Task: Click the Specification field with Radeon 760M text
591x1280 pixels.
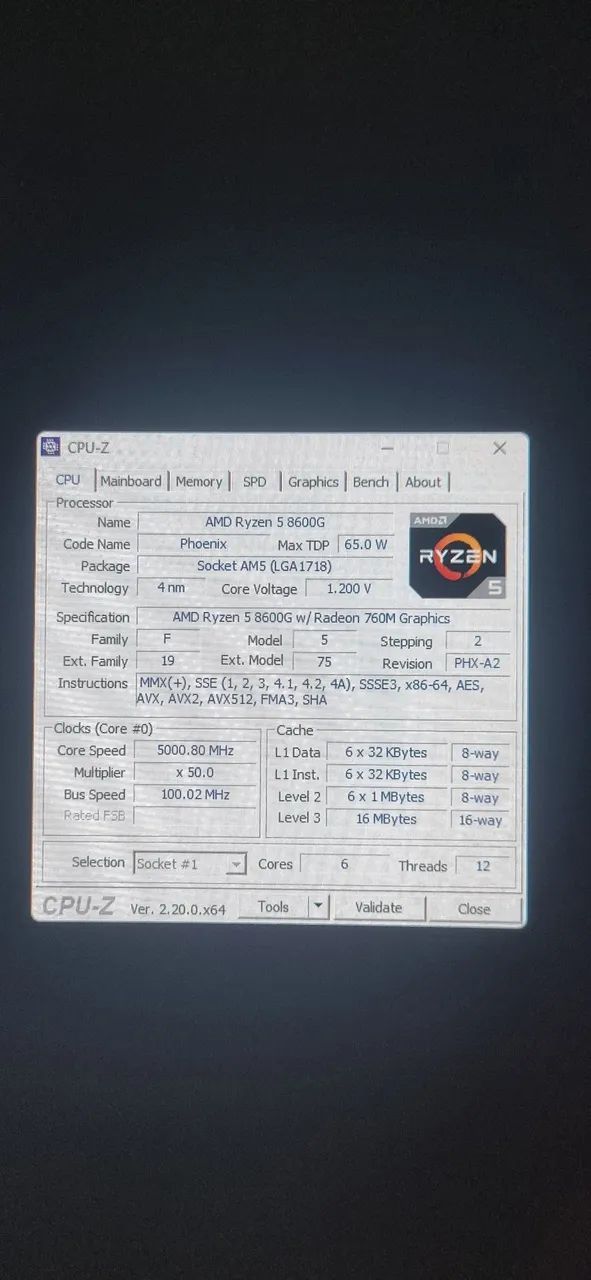Action: pos(322,618)
